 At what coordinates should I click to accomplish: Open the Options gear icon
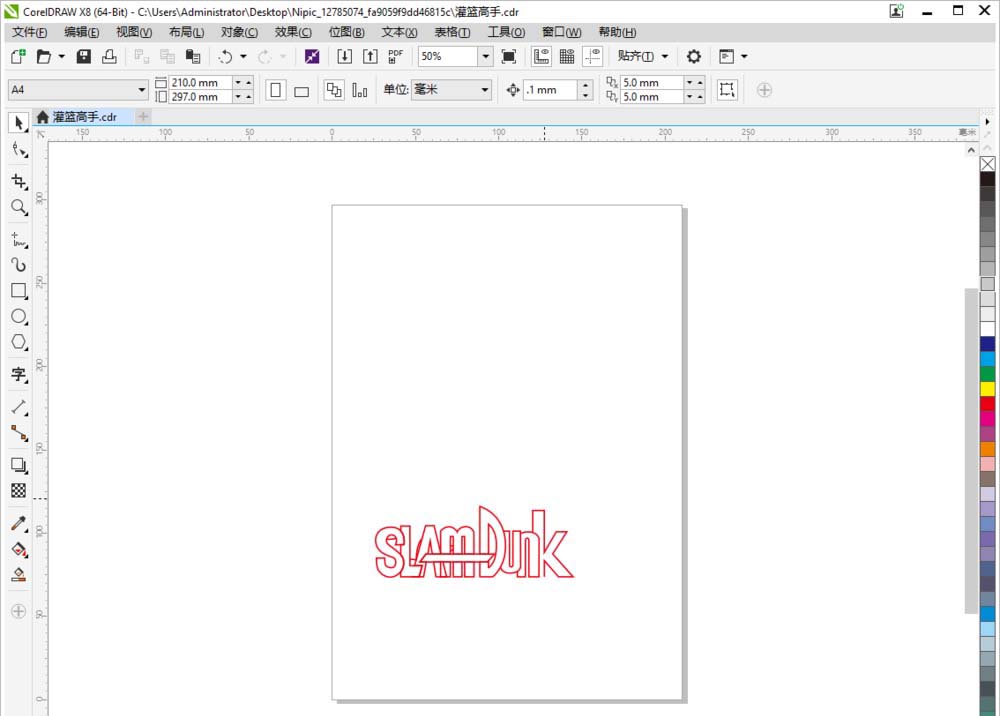(x=694, y=57)
